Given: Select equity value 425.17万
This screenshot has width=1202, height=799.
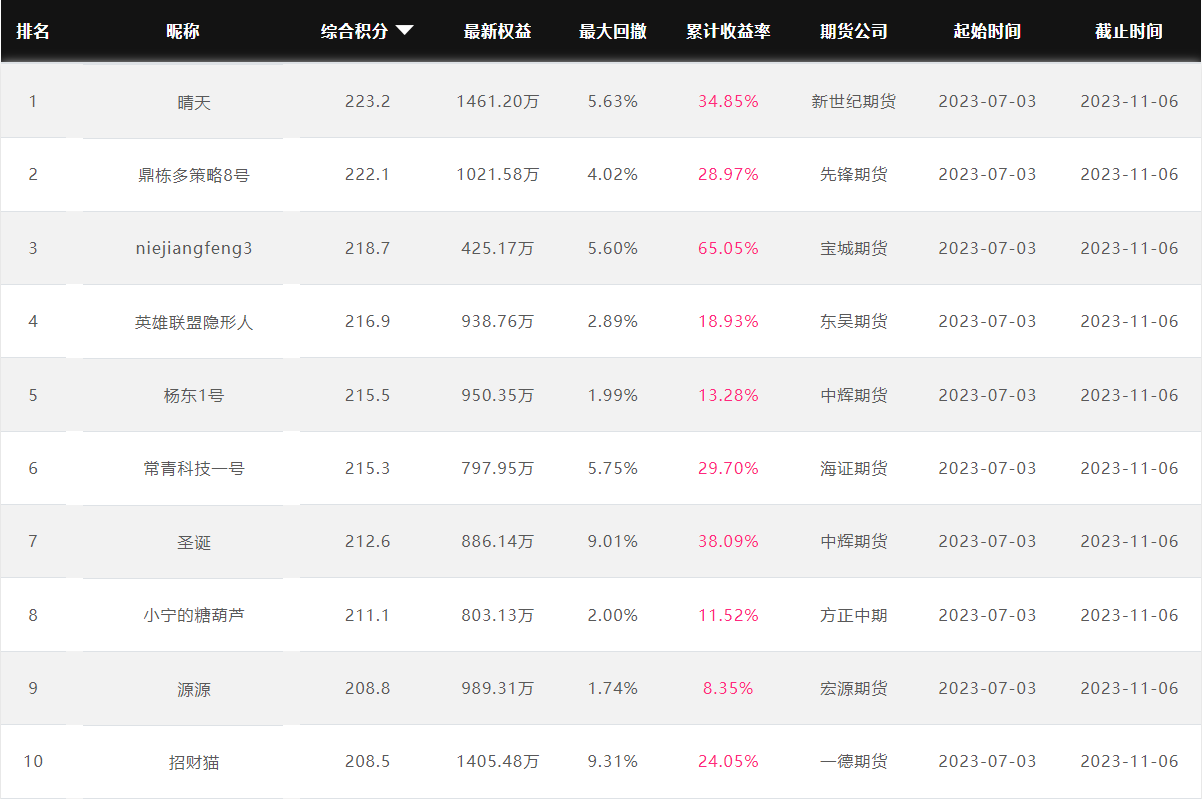Looking at the screenshot, I should (498, 248).
